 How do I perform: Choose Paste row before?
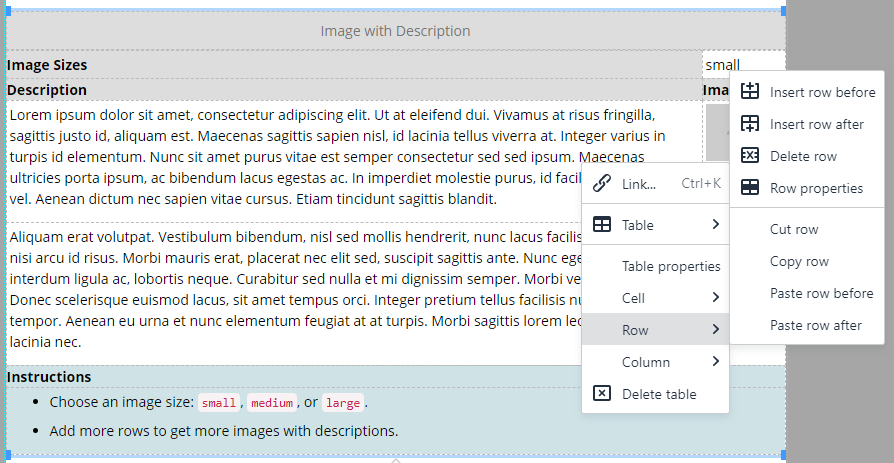pyautogui.click(x=821, y=293)
